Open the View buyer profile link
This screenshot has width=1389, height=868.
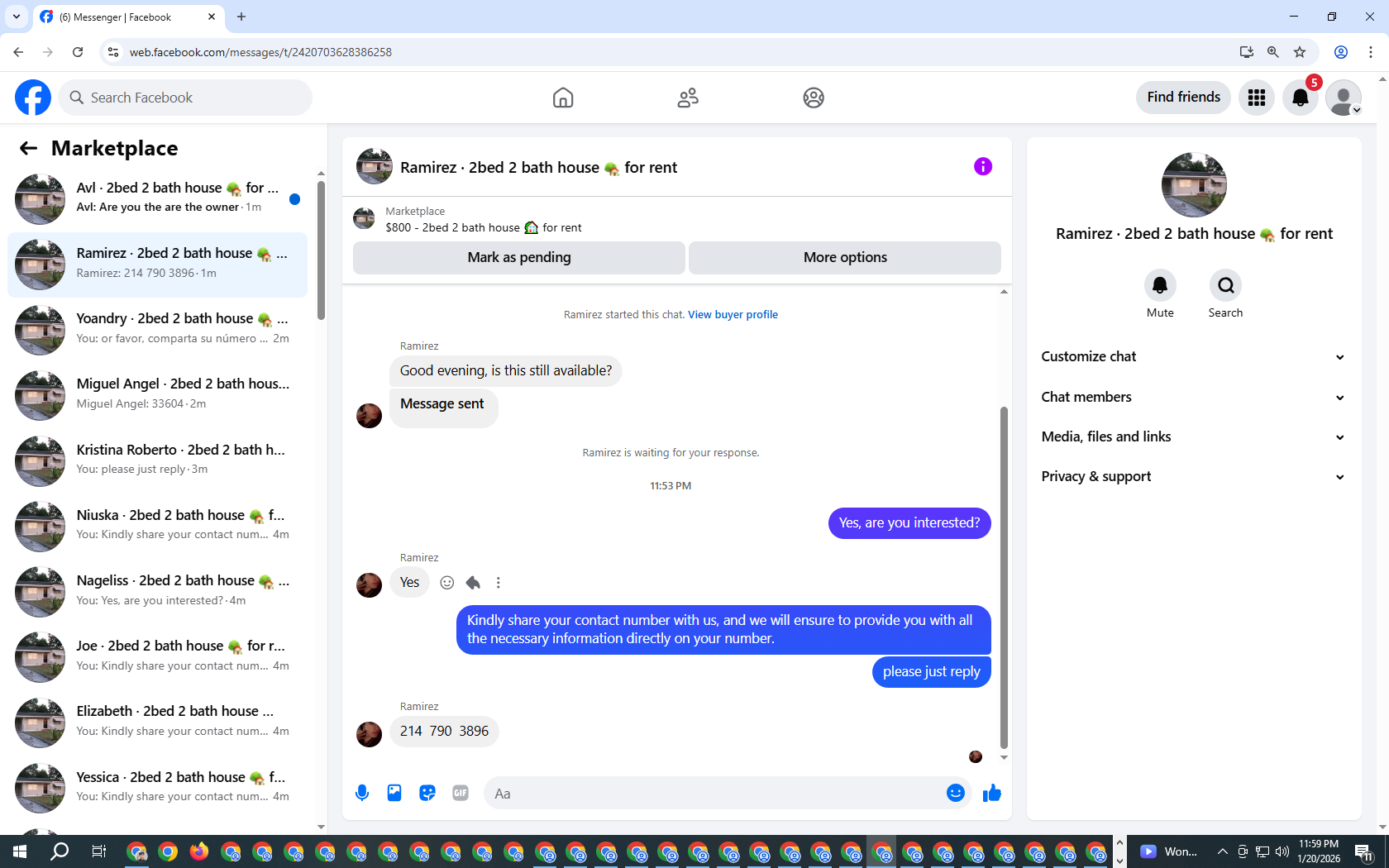[733, 315]
